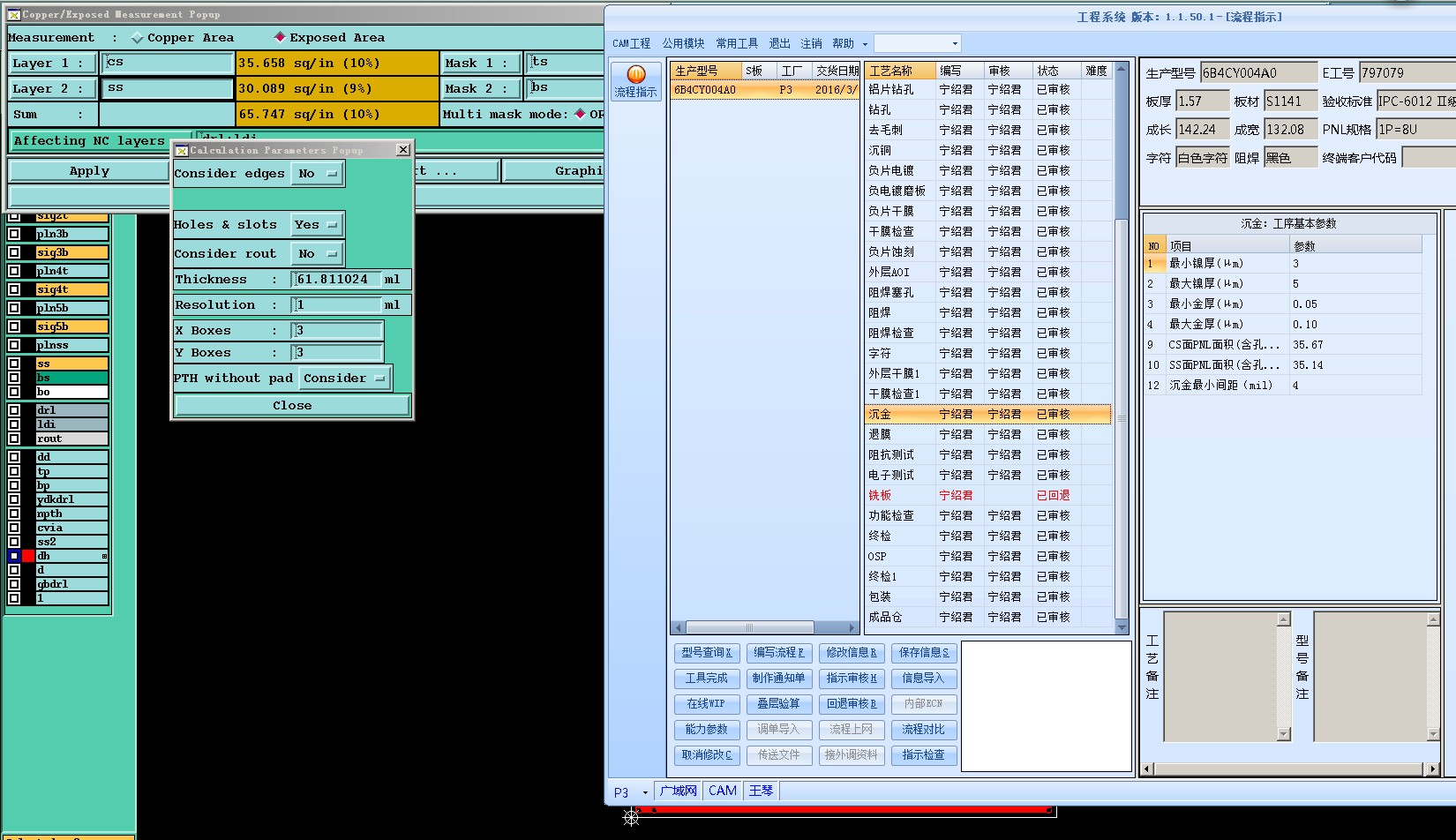Toggle the checkbox for layer plnss
The width and height of the screenshot is (1456, 840).
click(x=14, y=345)
